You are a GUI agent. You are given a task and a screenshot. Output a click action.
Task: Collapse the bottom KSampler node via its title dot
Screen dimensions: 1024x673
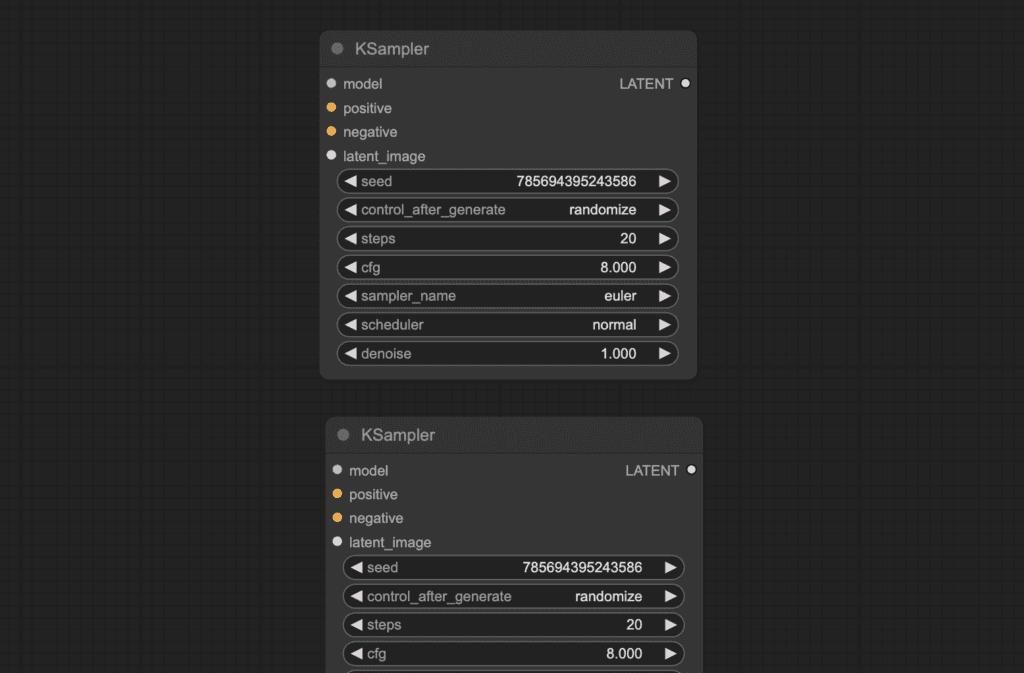click(343, 435)
